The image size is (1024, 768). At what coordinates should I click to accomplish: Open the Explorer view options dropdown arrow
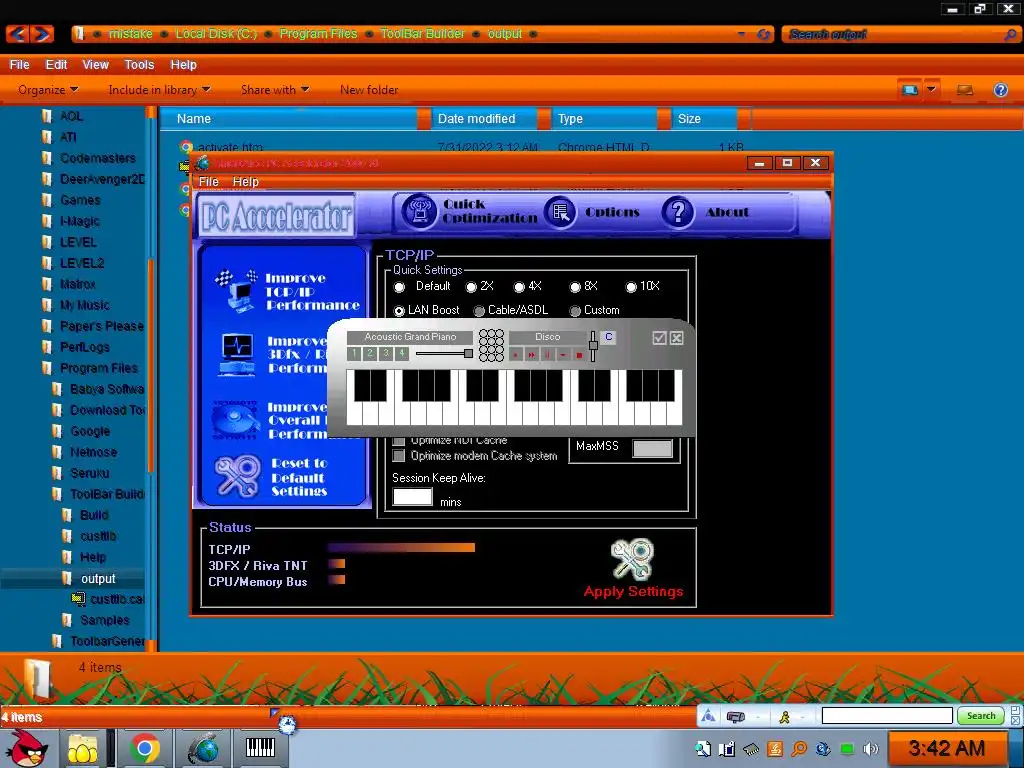pos(932,89)
